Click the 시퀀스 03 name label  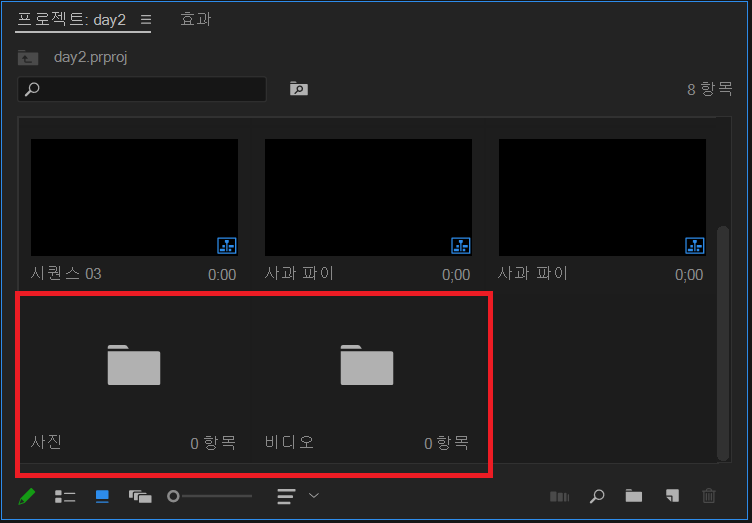coord(66,274)
